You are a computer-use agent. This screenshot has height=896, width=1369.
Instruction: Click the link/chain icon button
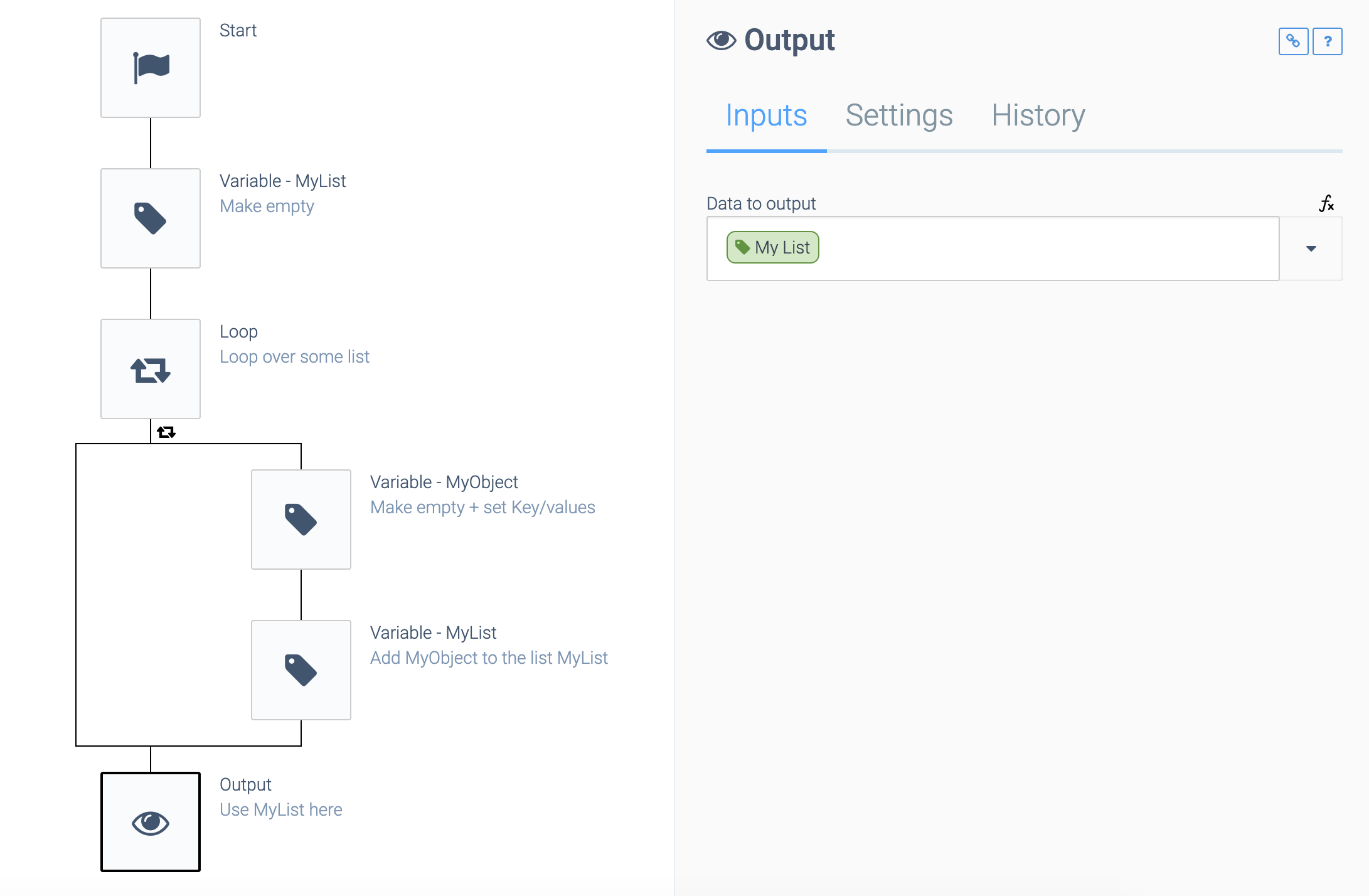[1293, 40]
